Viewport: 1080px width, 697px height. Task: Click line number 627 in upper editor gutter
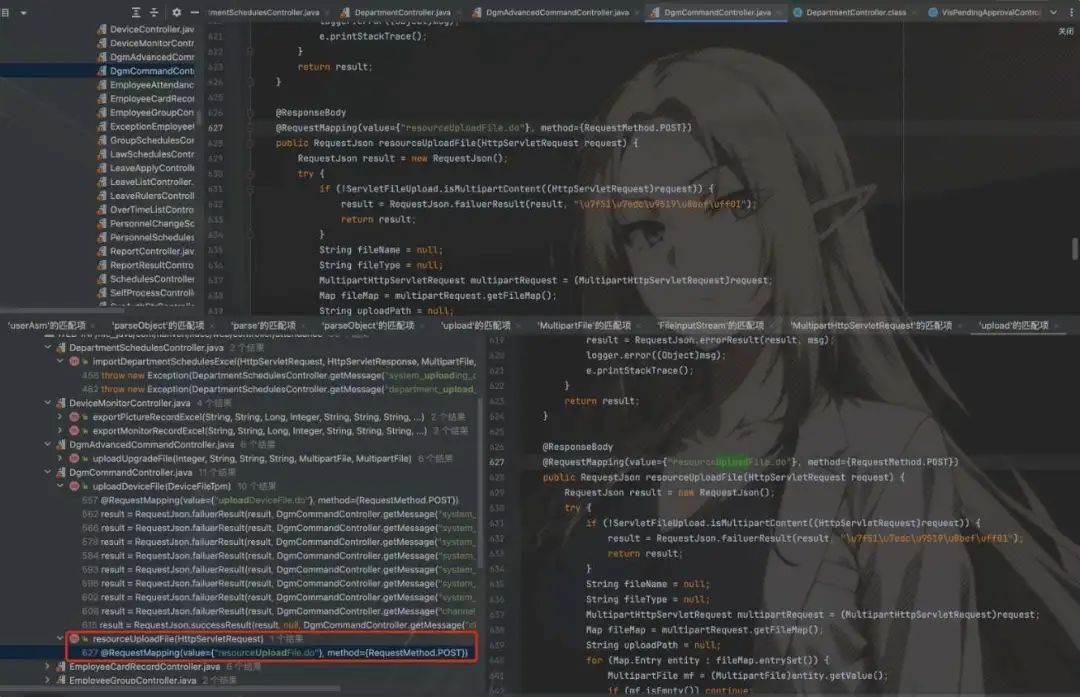pyautogui.click(x=216, y=127)
